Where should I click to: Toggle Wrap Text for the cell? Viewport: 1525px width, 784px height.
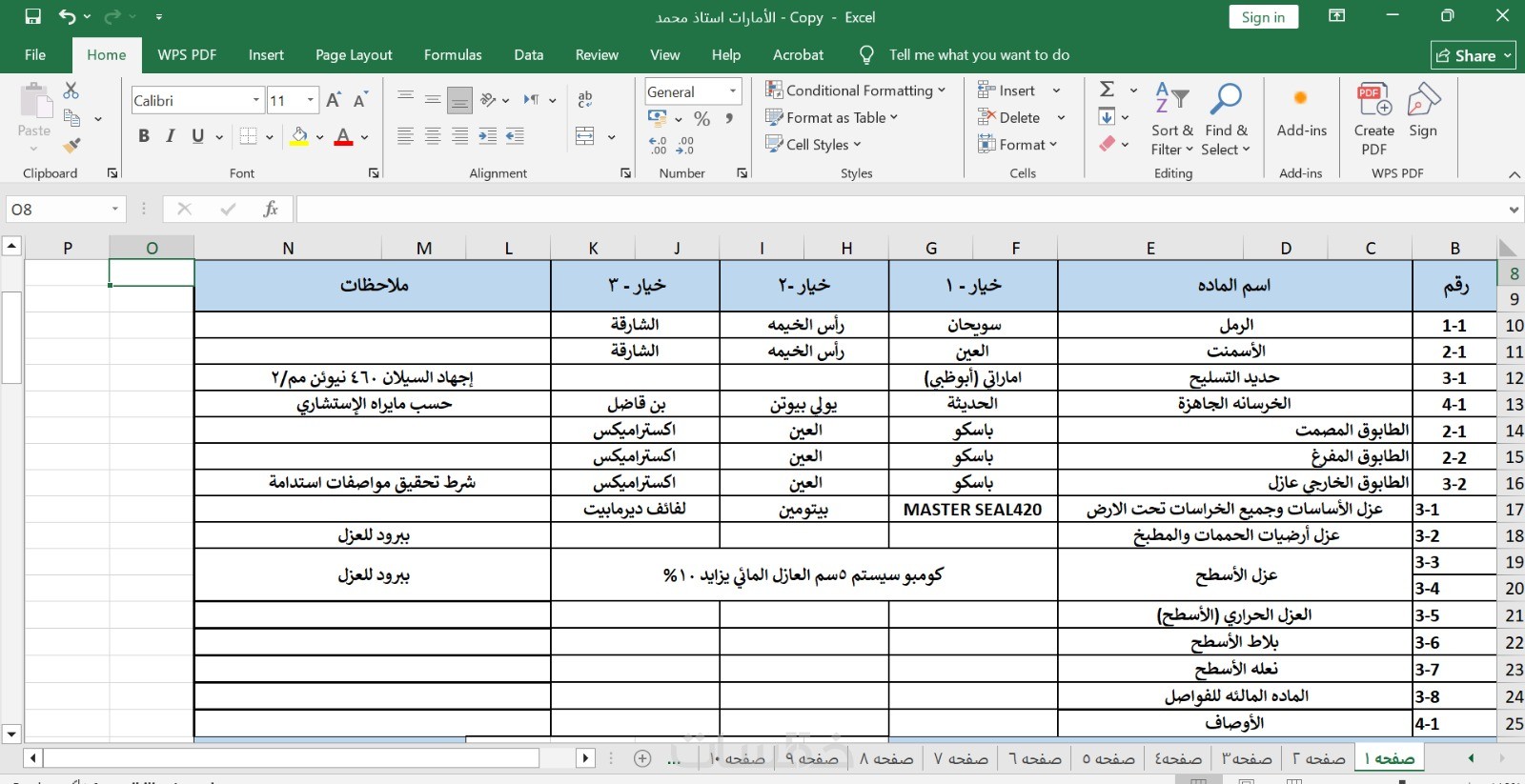585,99
